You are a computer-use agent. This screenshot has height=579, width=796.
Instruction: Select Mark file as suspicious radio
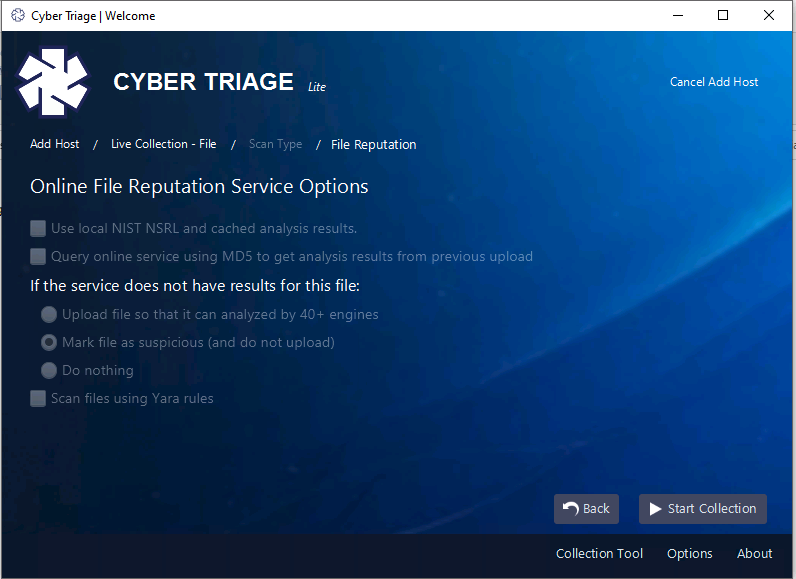click(49, 343)
